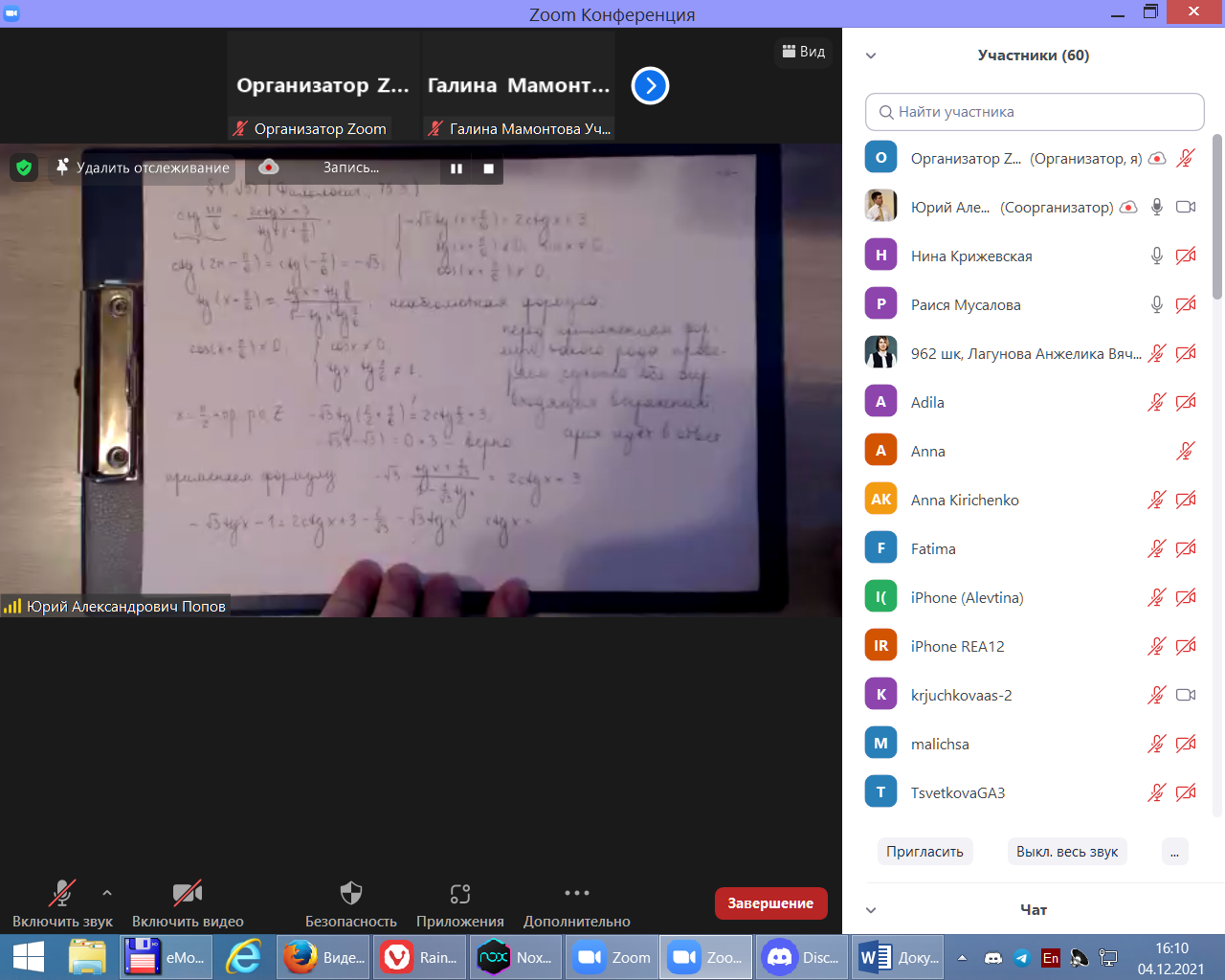Viewport: 1225px width, 980px height.
Task: Click the recording icon beside Организатор Z
Action: 1157,159
